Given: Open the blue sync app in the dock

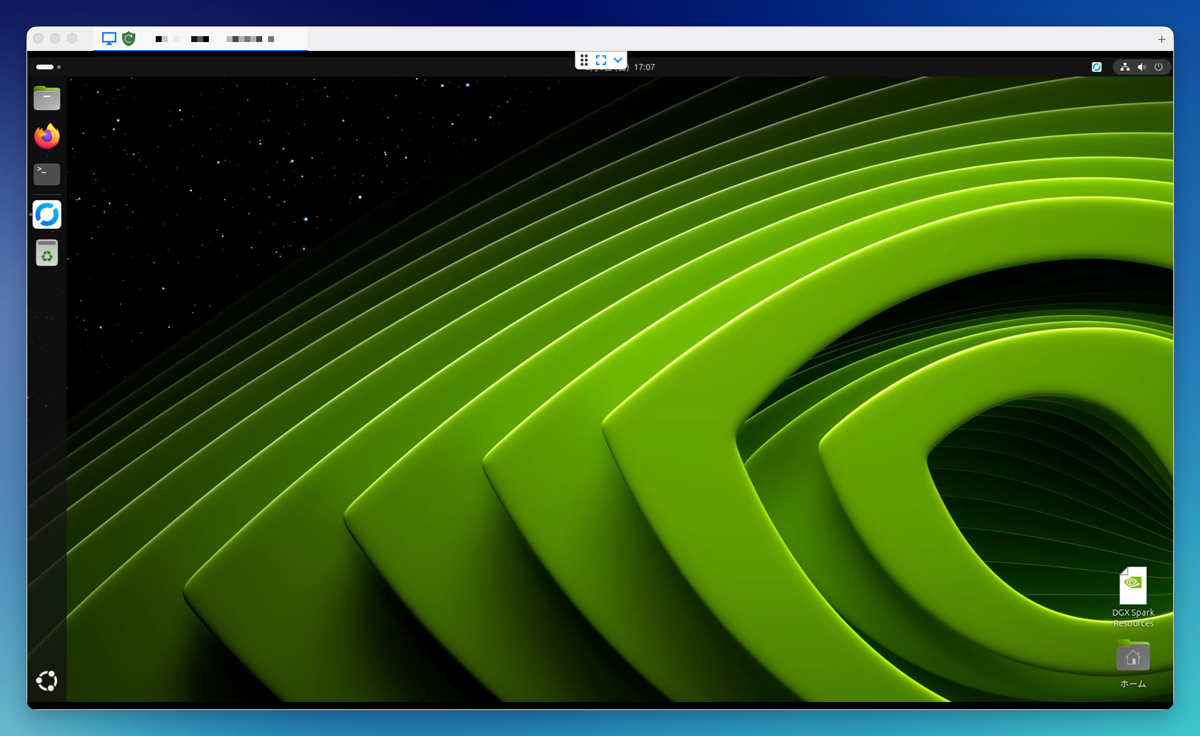Looking at the screenshot, I should [47, 214].
